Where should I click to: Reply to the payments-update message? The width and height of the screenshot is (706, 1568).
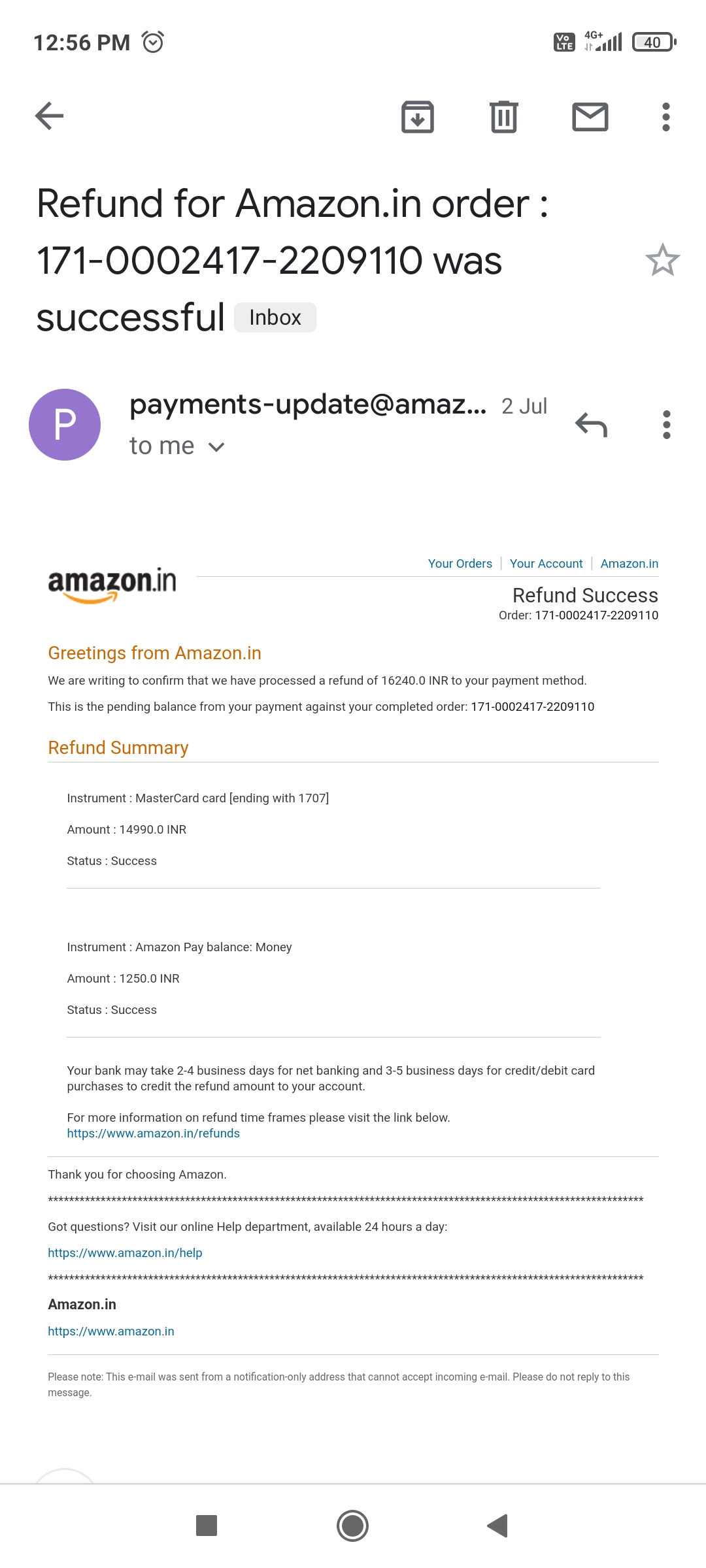click(x=592, y=425)
